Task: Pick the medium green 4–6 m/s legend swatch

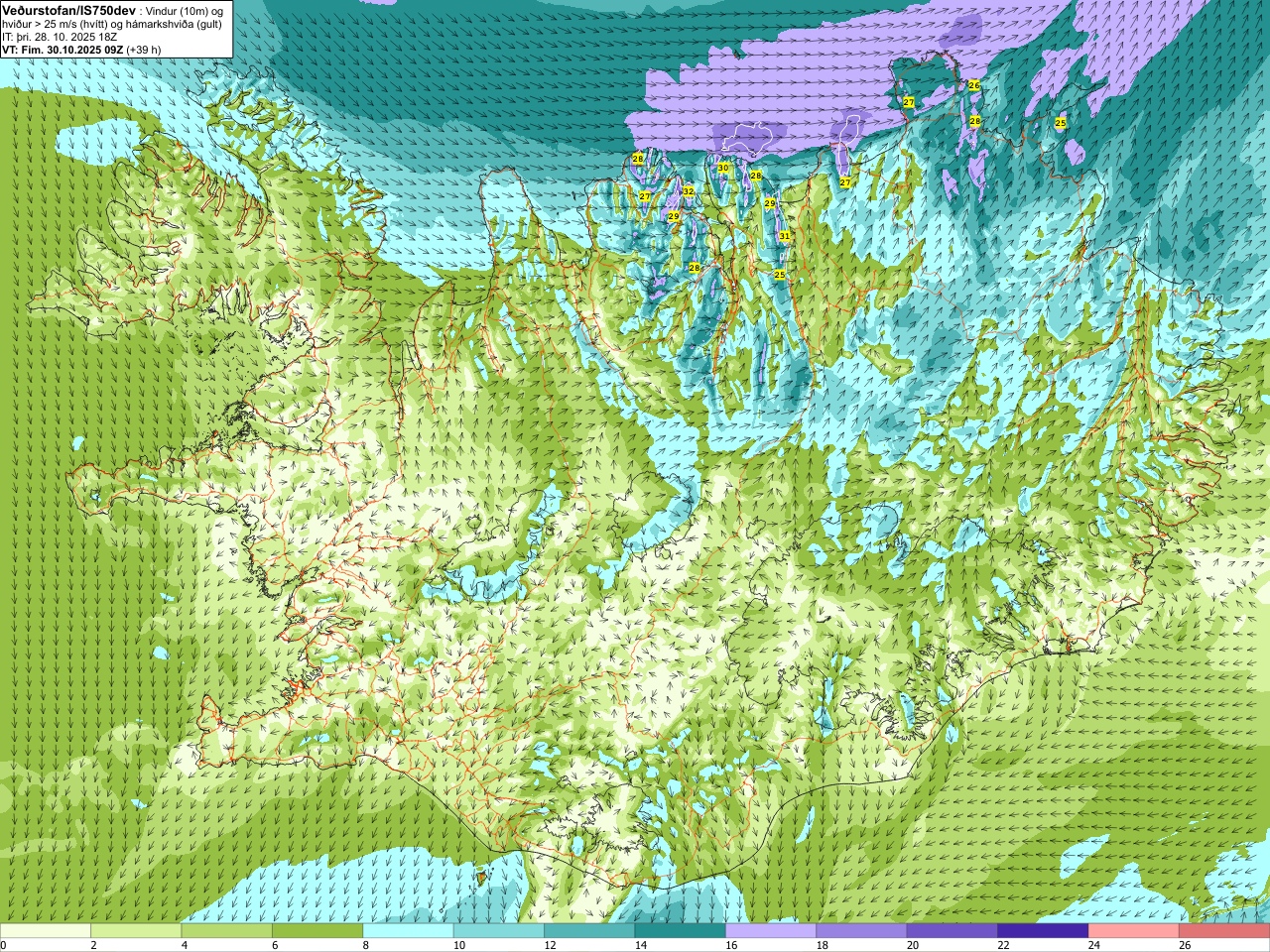Action: (x=227, y=930)
